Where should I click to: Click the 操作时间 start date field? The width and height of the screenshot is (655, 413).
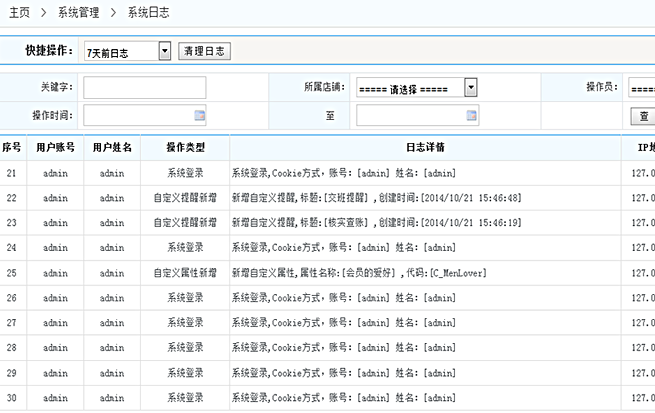pos(138,116)
